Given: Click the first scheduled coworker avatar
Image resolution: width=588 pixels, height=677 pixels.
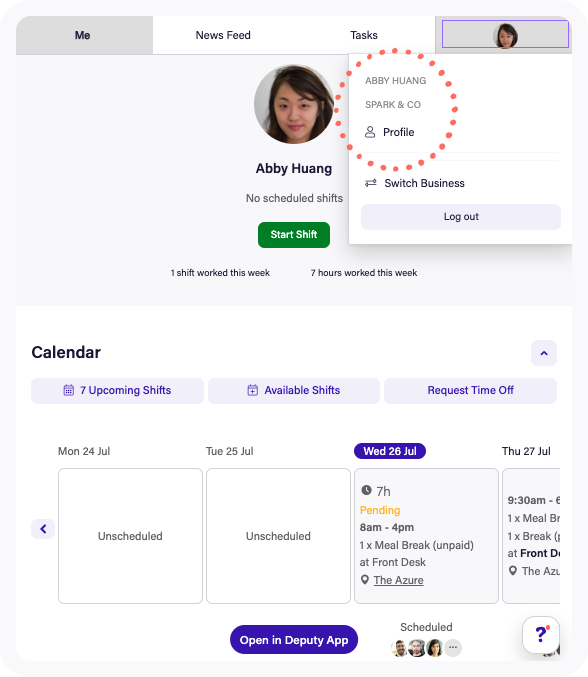Looking at the screenshot, I should point(400,648).
